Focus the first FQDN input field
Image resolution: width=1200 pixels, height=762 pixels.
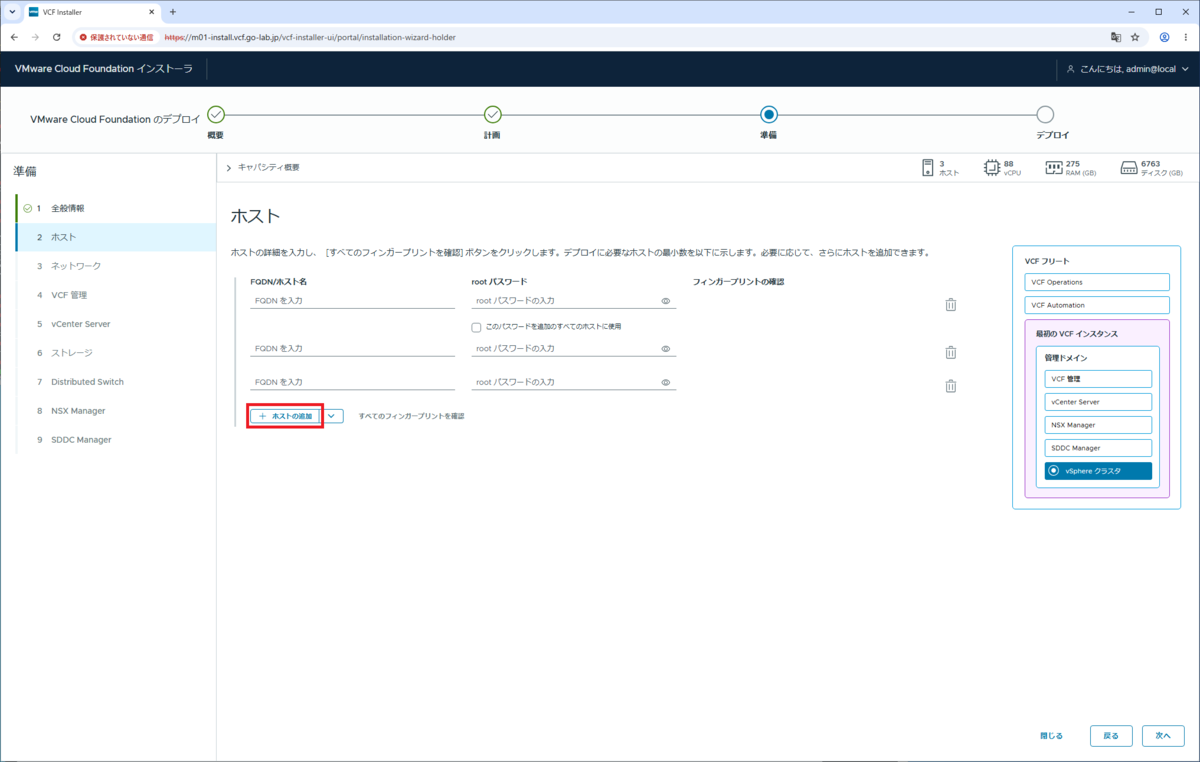353,301
